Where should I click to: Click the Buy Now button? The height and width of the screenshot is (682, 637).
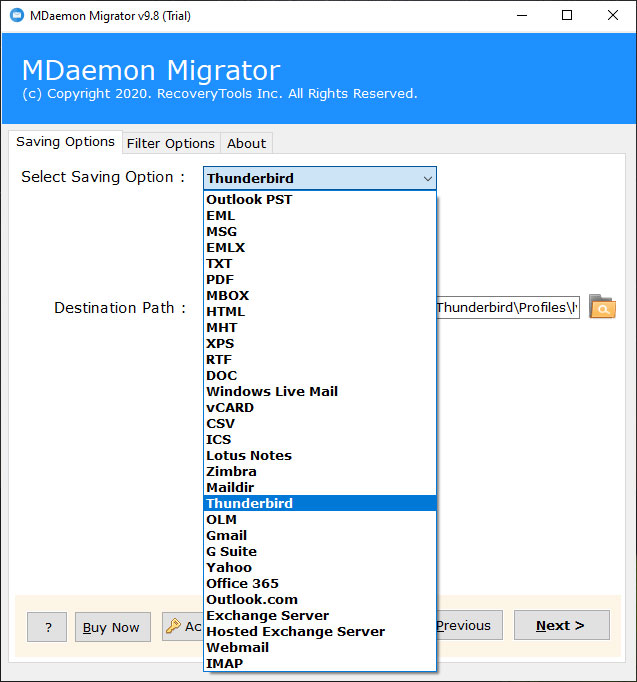tap(113, 627)
